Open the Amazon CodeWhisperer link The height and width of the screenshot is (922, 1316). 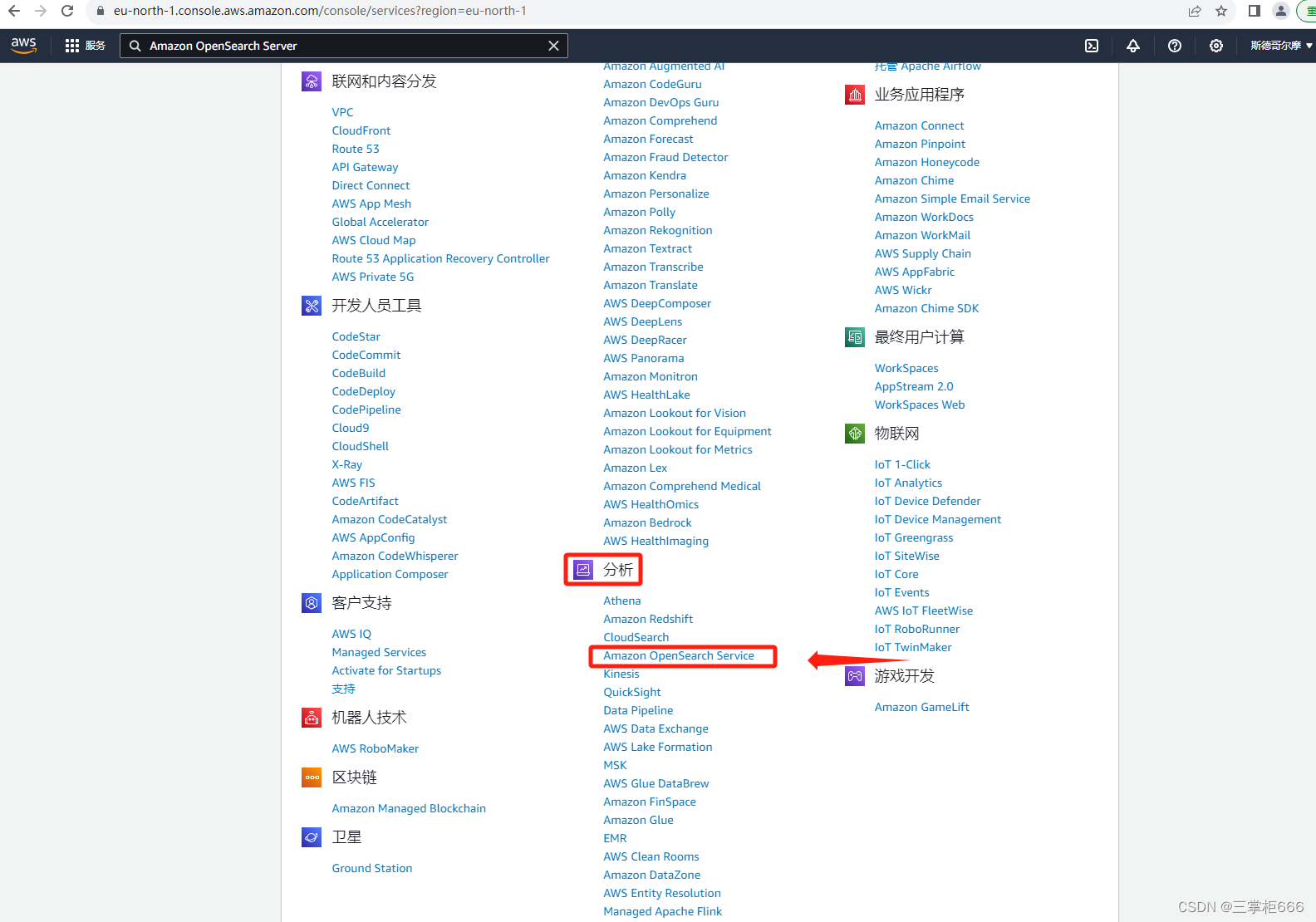click(395, 557)
